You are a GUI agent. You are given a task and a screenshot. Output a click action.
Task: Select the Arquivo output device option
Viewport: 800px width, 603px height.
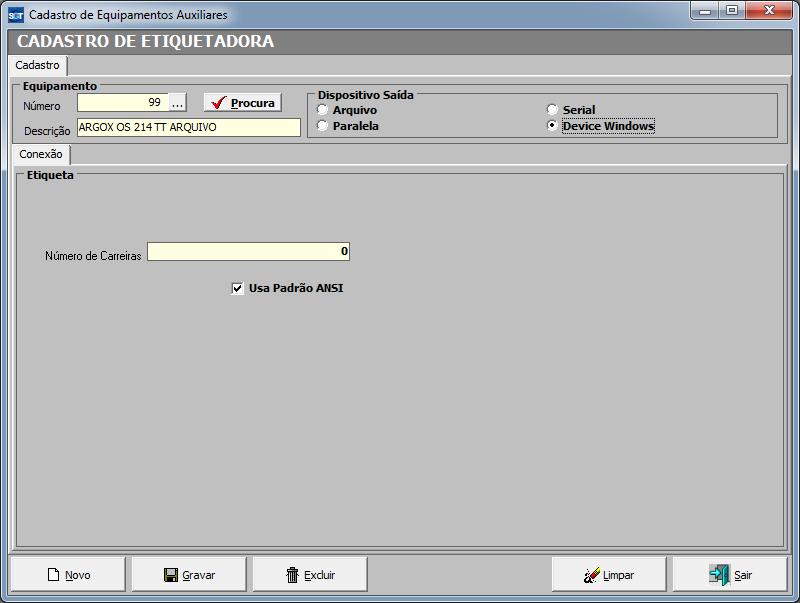tap(323, 110)
